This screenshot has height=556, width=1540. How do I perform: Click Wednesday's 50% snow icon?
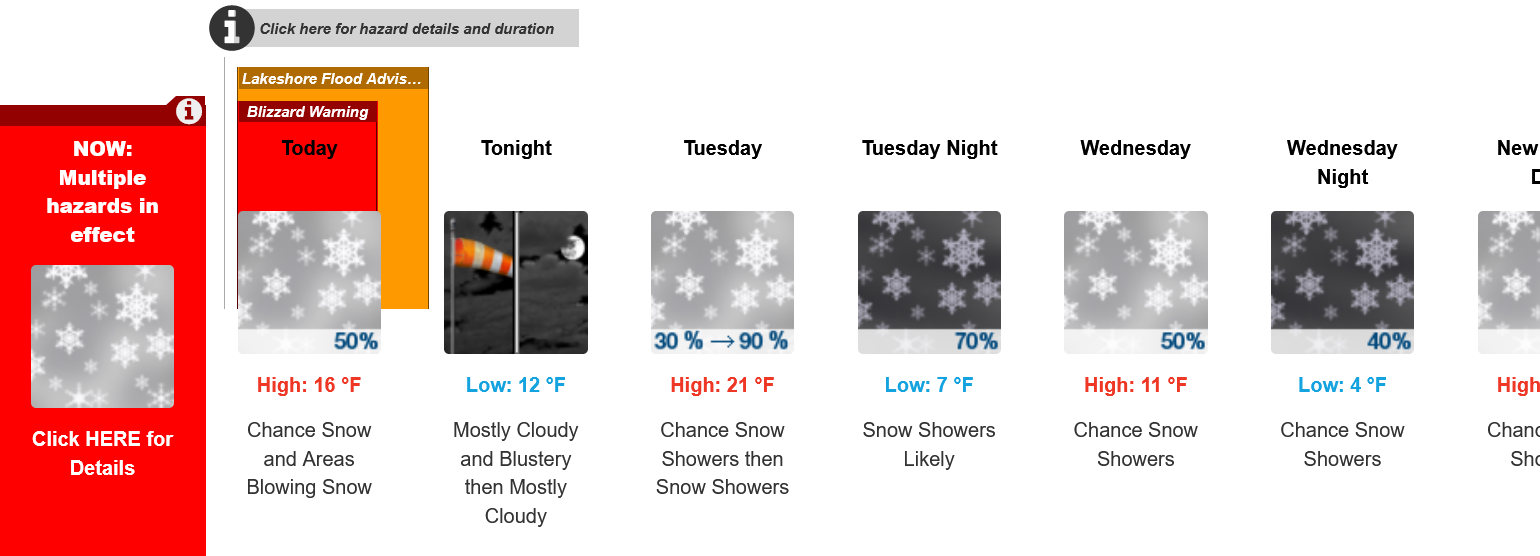click(x=1136, y=282)
